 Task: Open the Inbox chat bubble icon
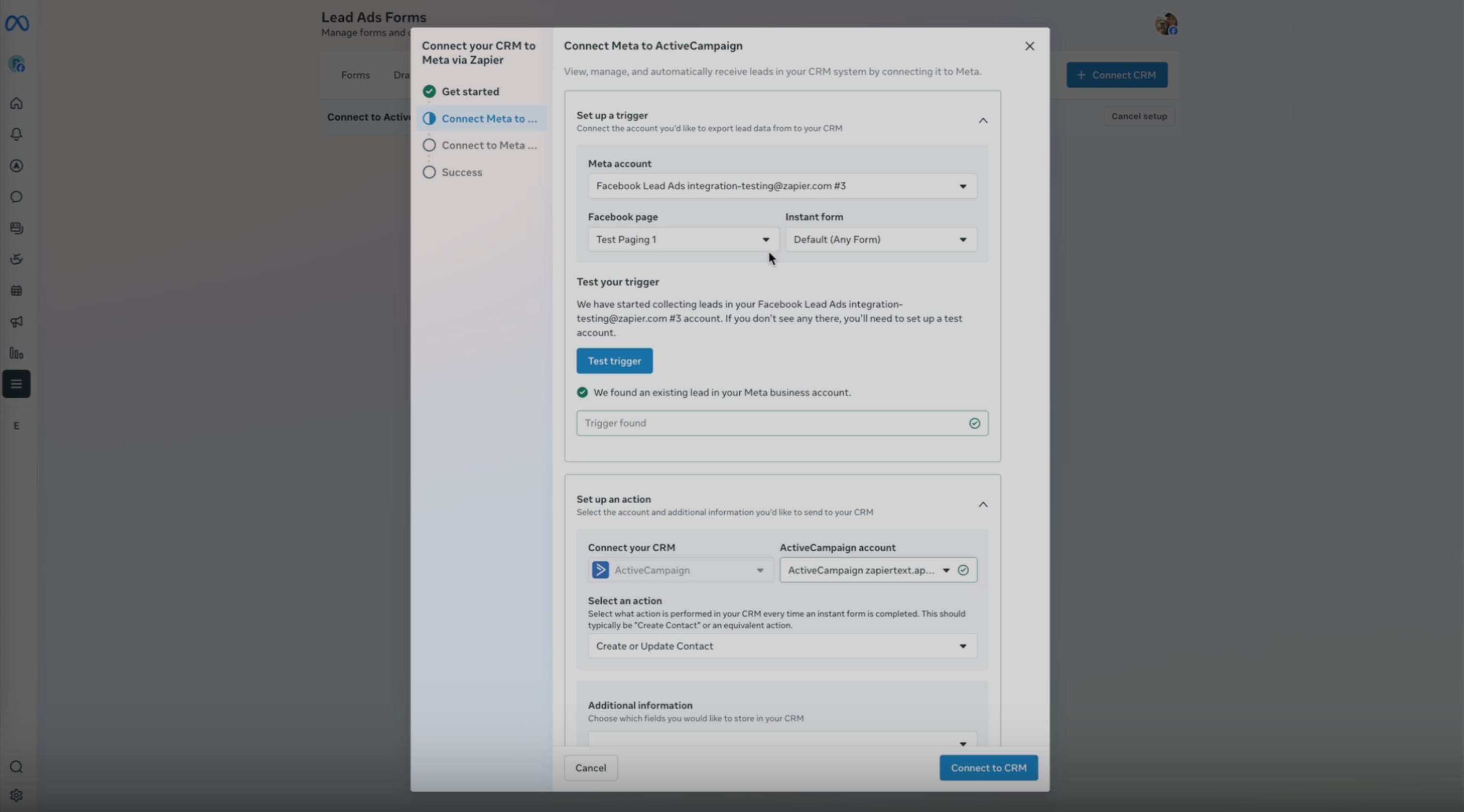(16, 196)
